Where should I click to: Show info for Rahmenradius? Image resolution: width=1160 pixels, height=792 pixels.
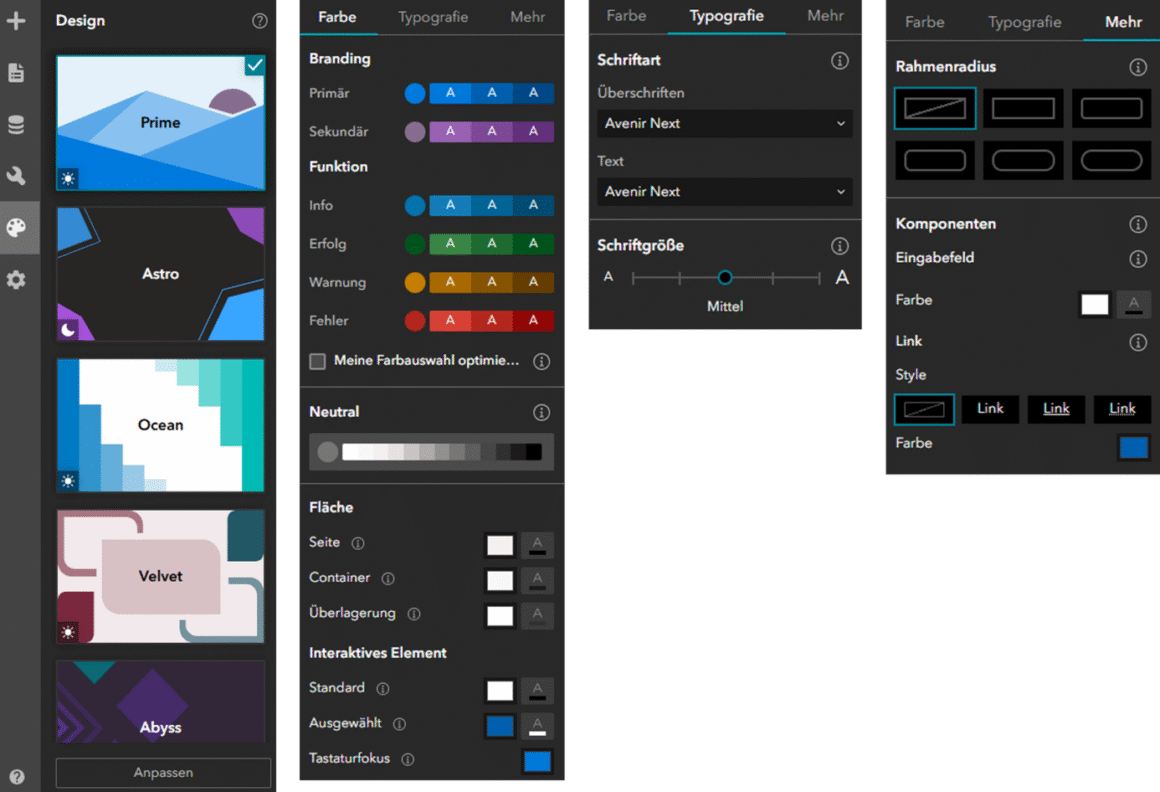(1138, 67)
